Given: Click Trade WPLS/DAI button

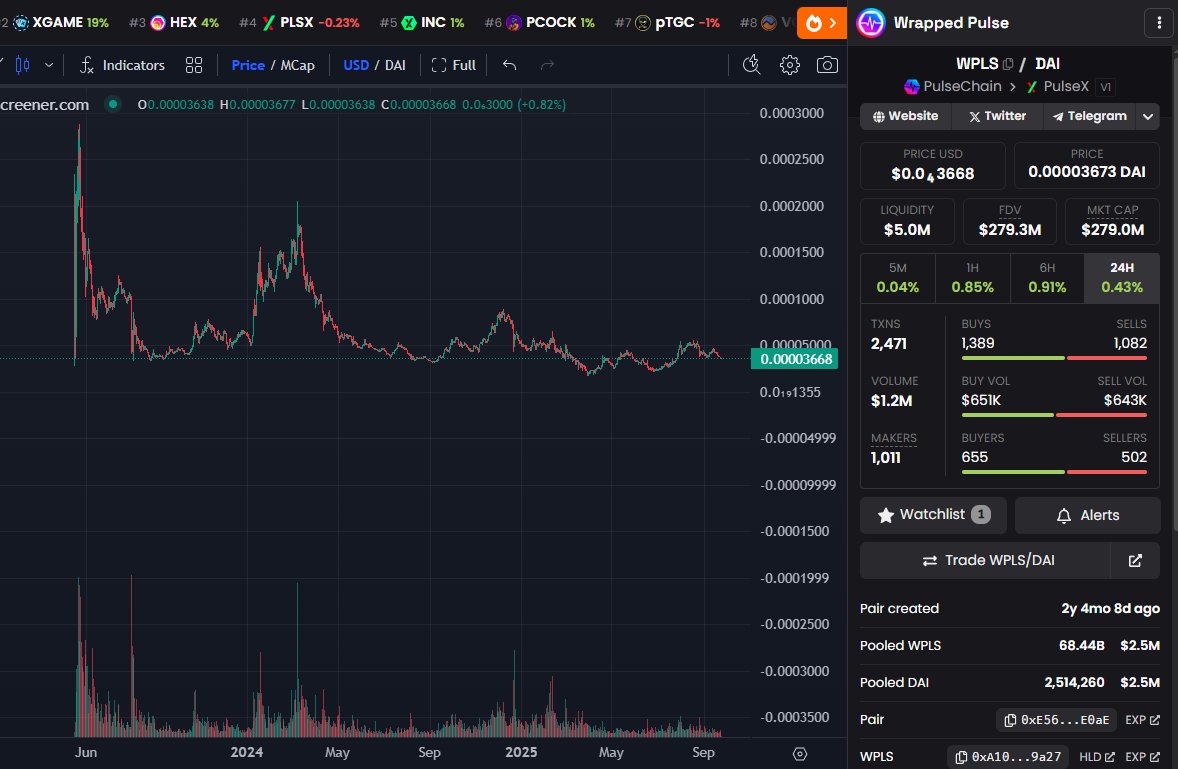Looking at the screenshot, I should tap(985, 561).
